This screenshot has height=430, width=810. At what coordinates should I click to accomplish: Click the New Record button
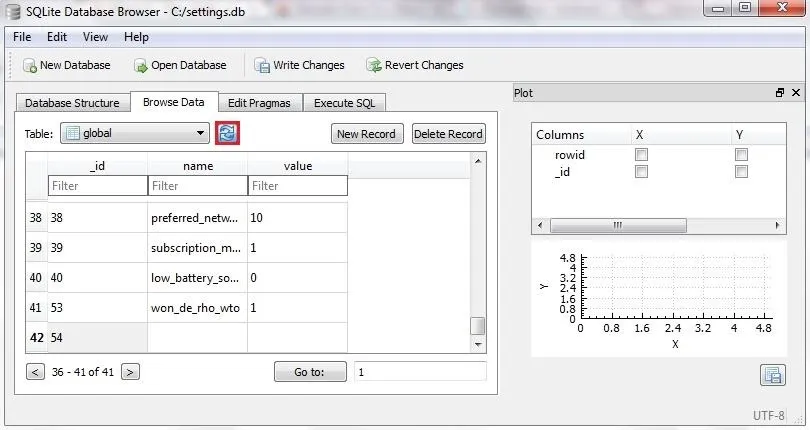367,134
